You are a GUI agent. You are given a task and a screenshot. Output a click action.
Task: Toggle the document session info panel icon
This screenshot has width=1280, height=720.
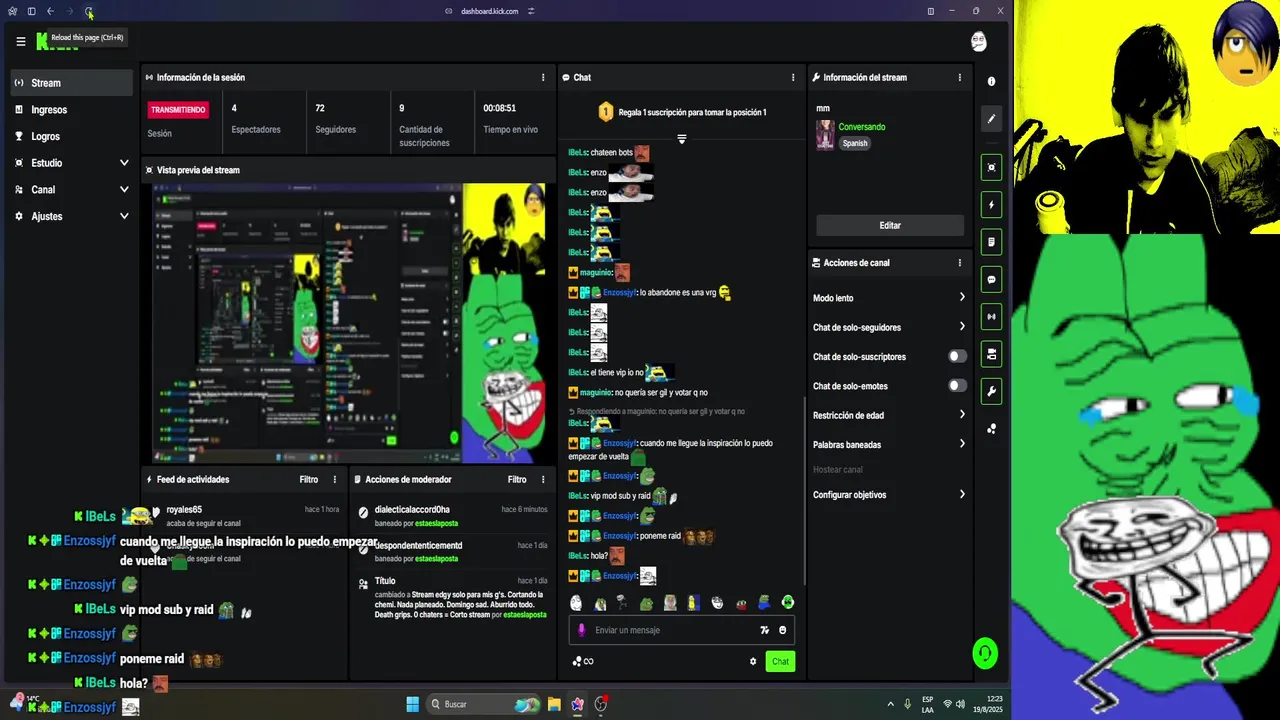coord(991,242)
